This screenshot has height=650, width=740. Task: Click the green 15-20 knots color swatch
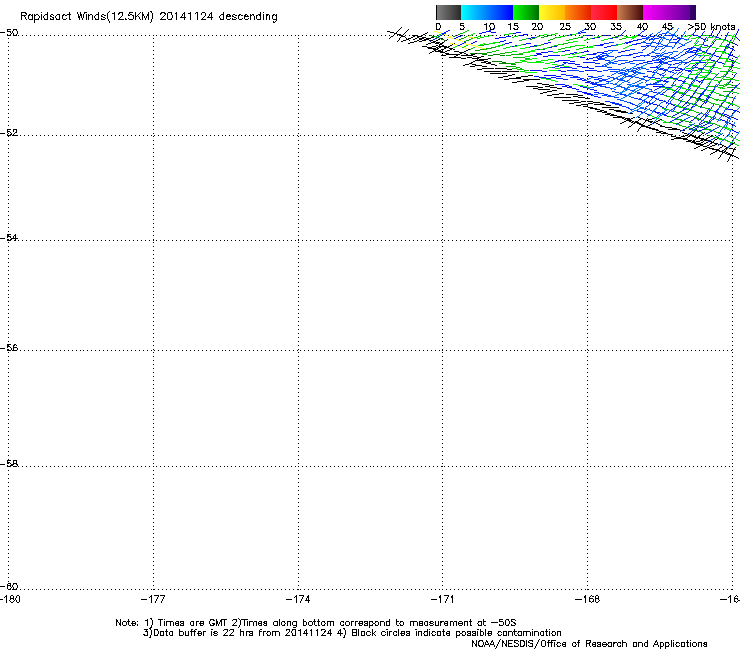click(526, 12)
